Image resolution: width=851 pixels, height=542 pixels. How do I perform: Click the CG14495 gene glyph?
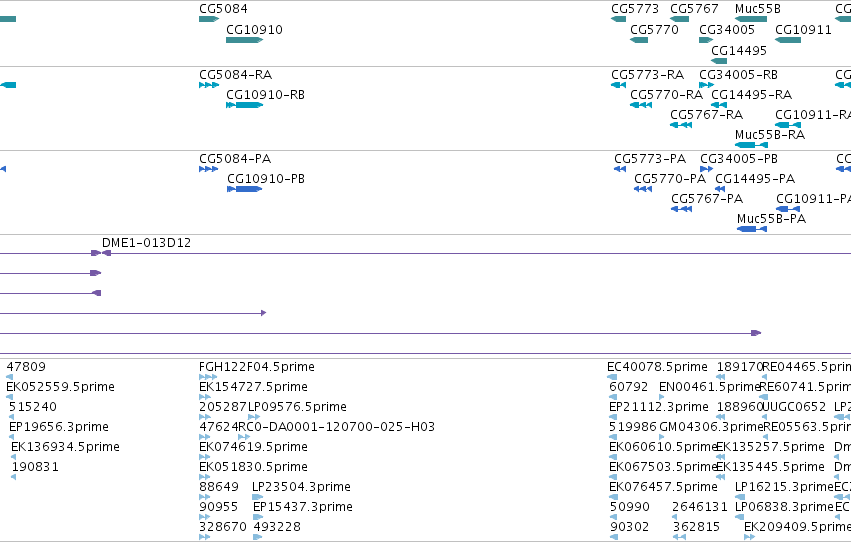[x=719, y=61]
